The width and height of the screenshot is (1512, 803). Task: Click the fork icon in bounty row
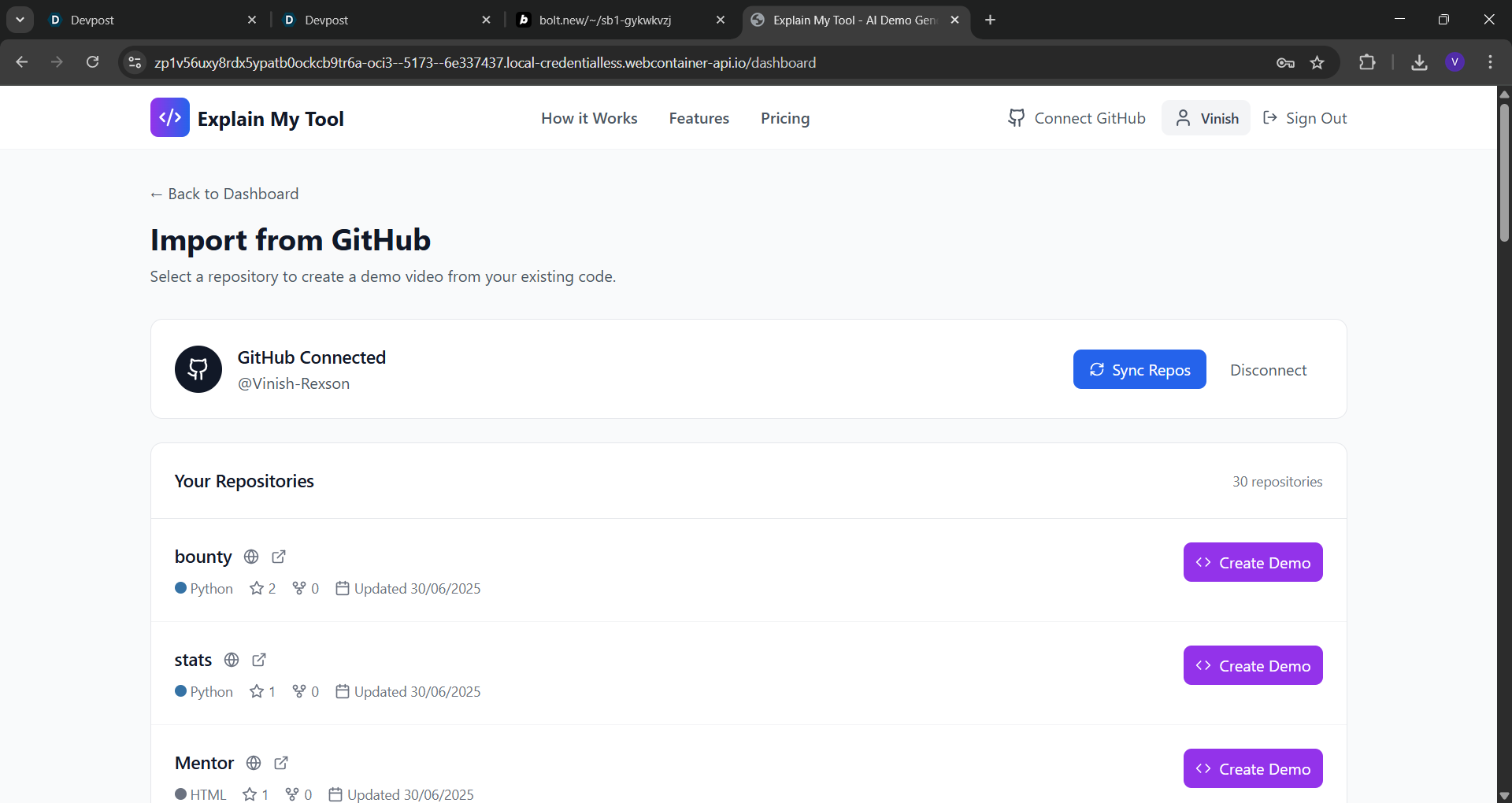(299, 588)
